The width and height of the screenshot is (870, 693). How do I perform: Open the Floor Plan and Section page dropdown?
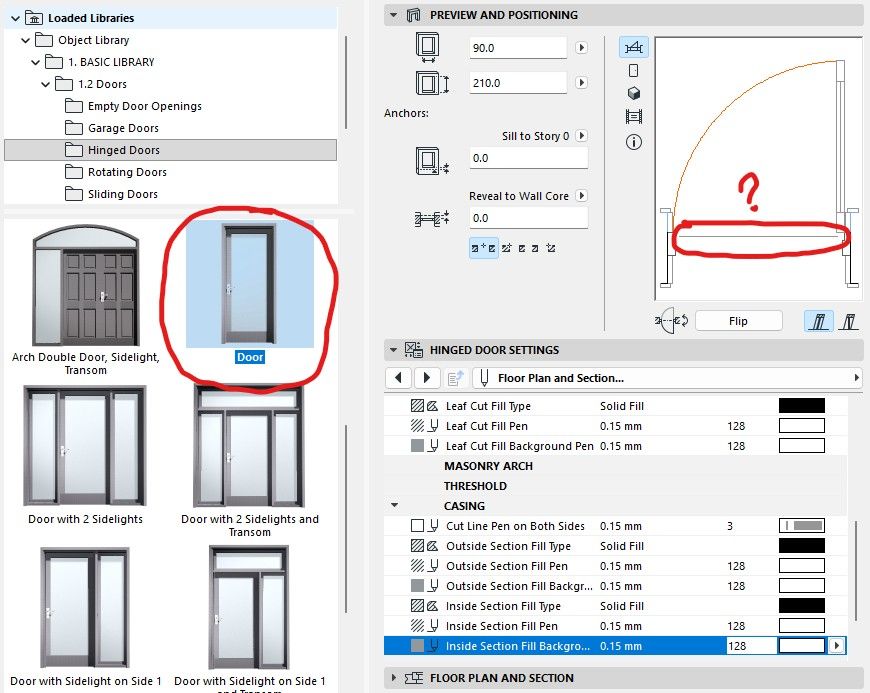856,378
